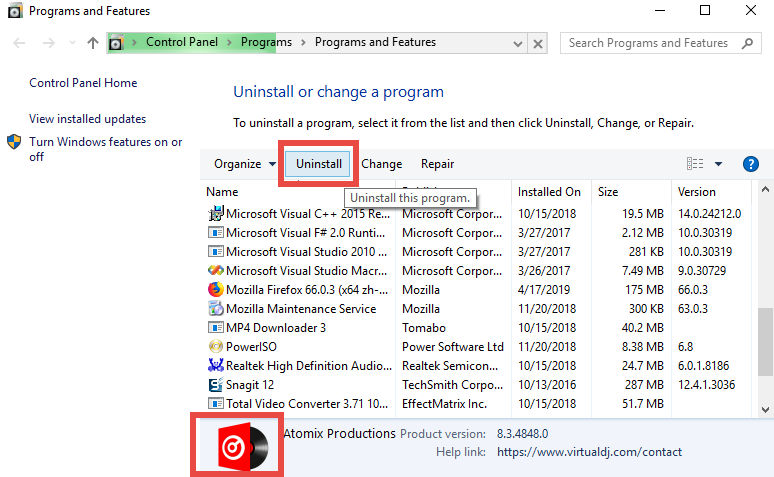Screen dimensions: 774x477
Task: Click the Windows features shield icon
Action: point(14,142)
